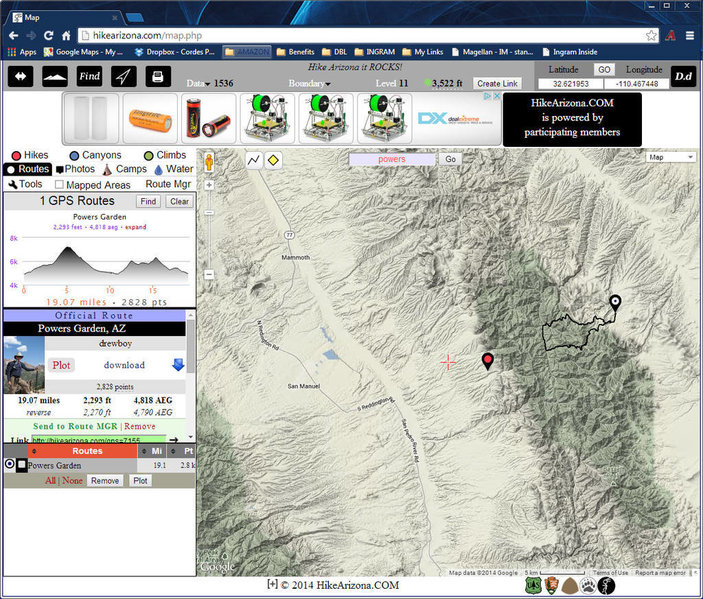Screen dimensions: 703x599
Task: Switch to the Map browser tab
Action: [65, 17]
